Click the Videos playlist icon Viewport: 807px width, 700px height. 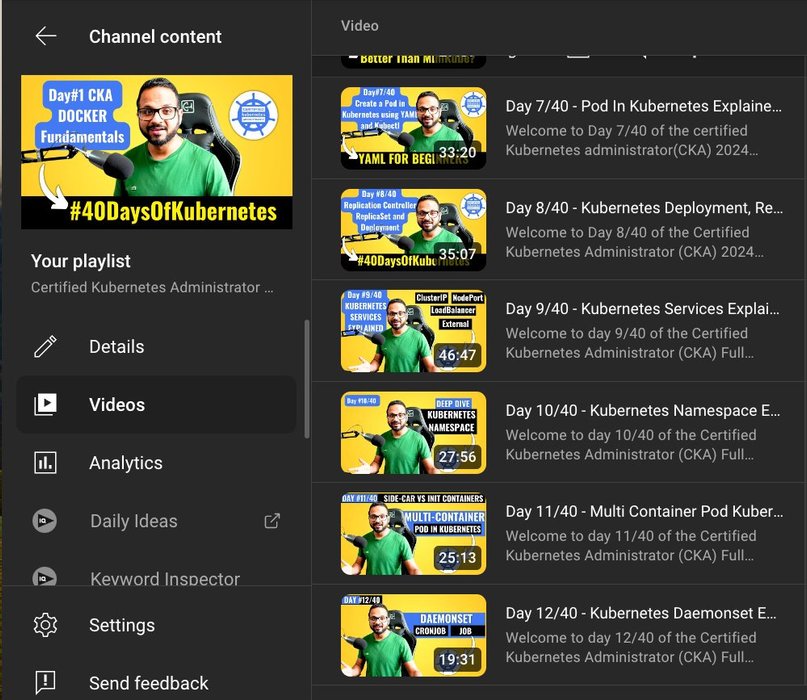pos(45,405)
